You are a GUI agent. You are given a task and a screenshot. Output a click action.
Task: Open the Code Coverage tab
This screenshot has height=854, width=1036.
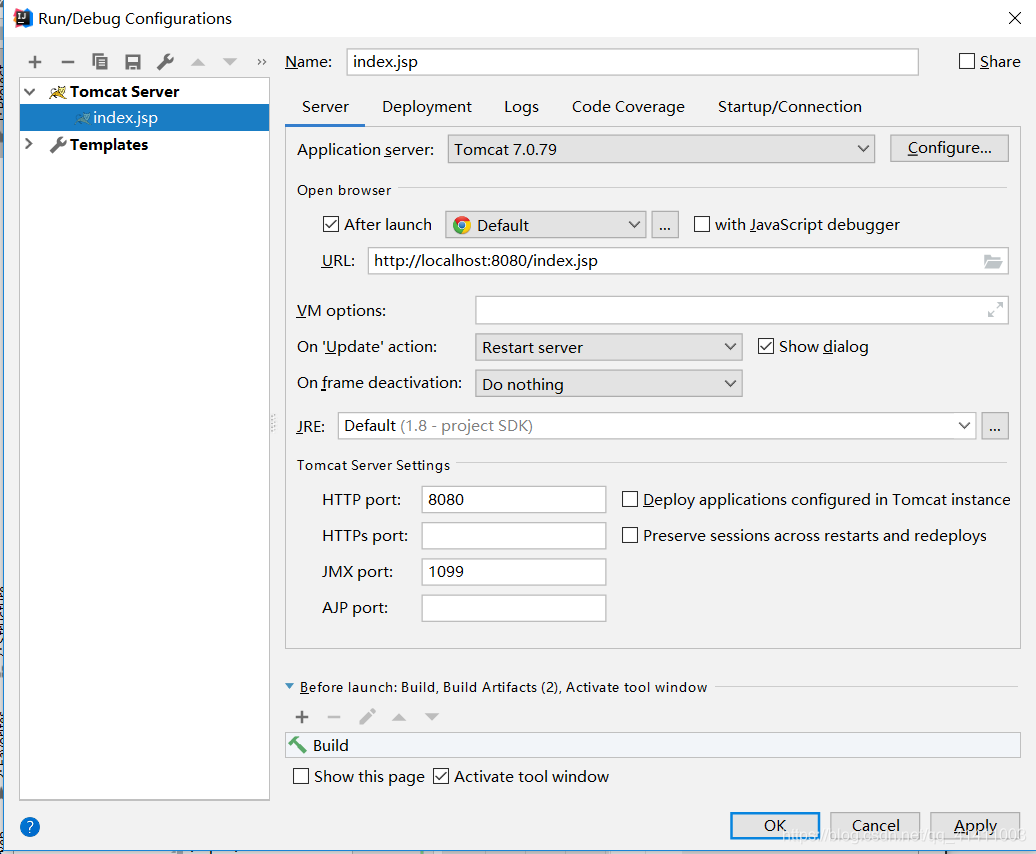point(628,107)
